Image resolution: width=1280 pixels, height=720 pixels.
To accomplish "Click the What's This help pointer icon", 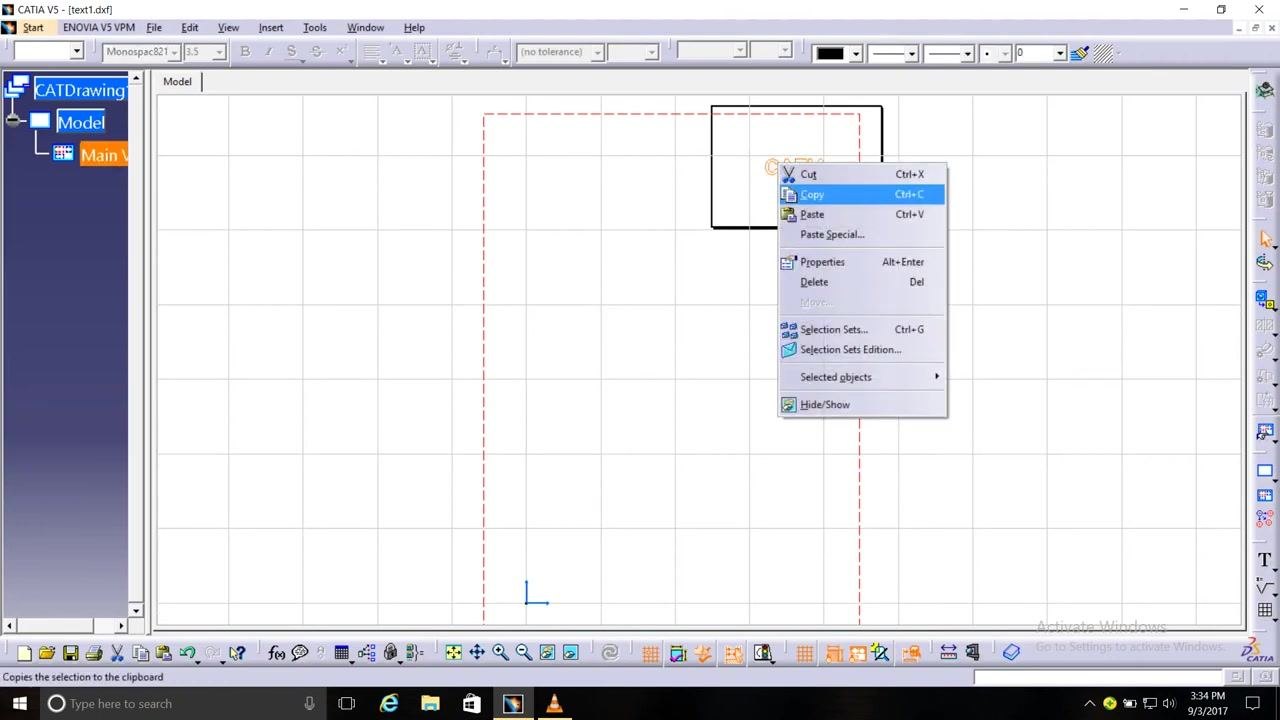I will pos(237,653).
